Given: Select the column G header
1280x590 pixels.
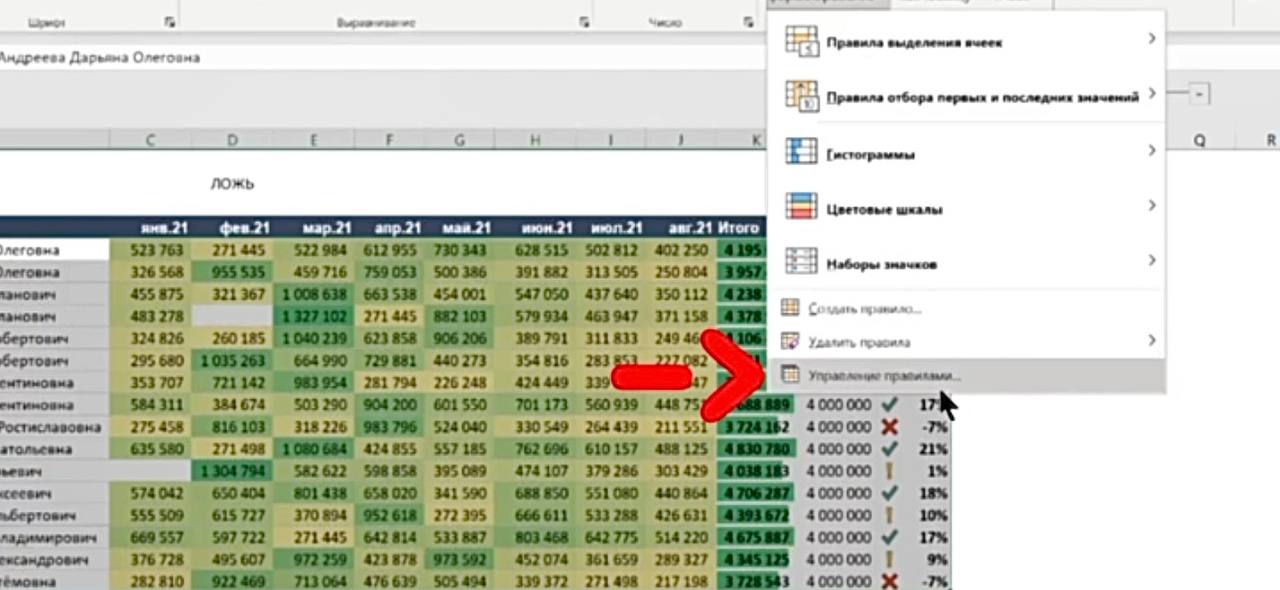Looking at the screenshot, I should click(459, 140).
